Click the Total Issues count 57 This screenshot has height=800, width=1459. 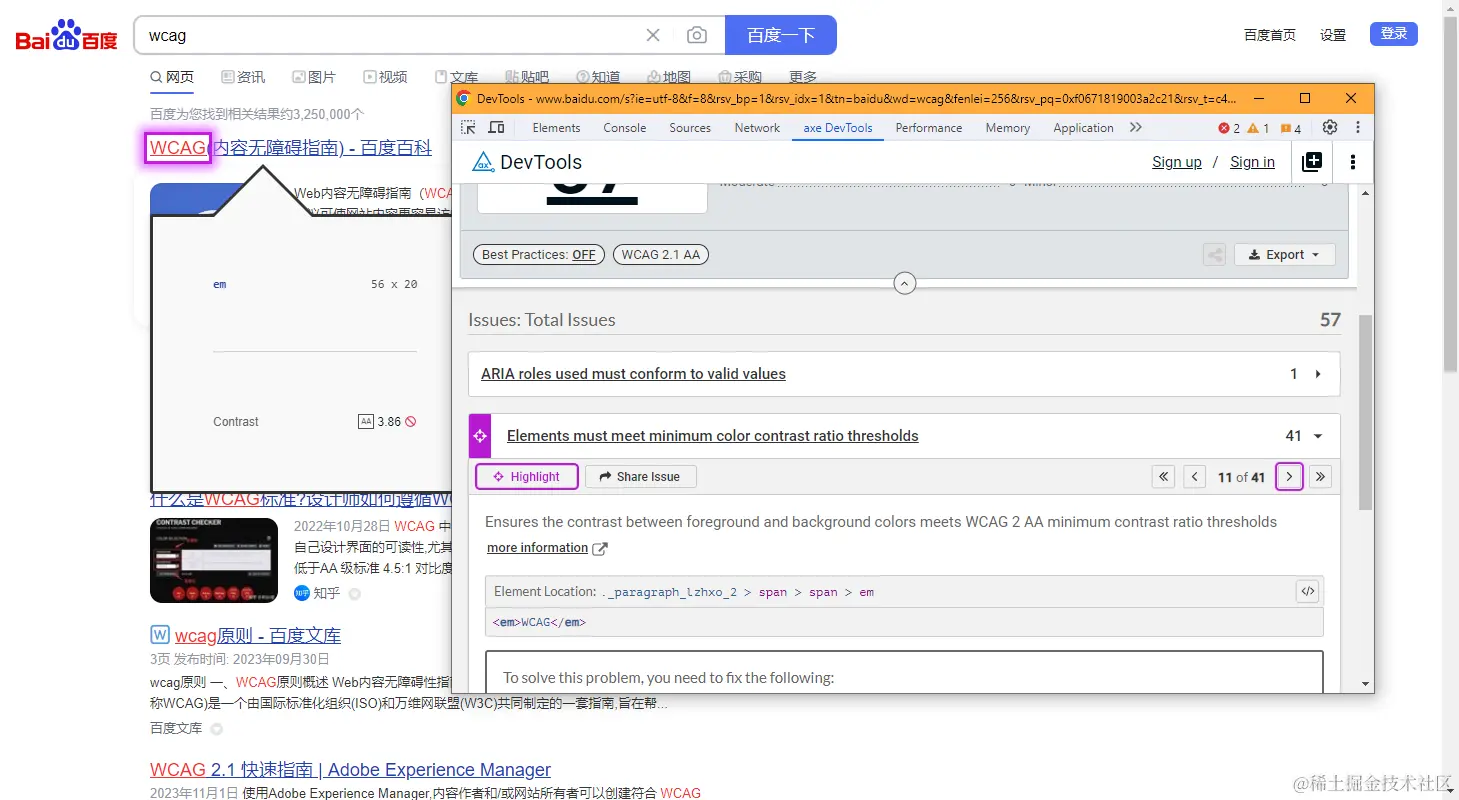click(1330, 320)
